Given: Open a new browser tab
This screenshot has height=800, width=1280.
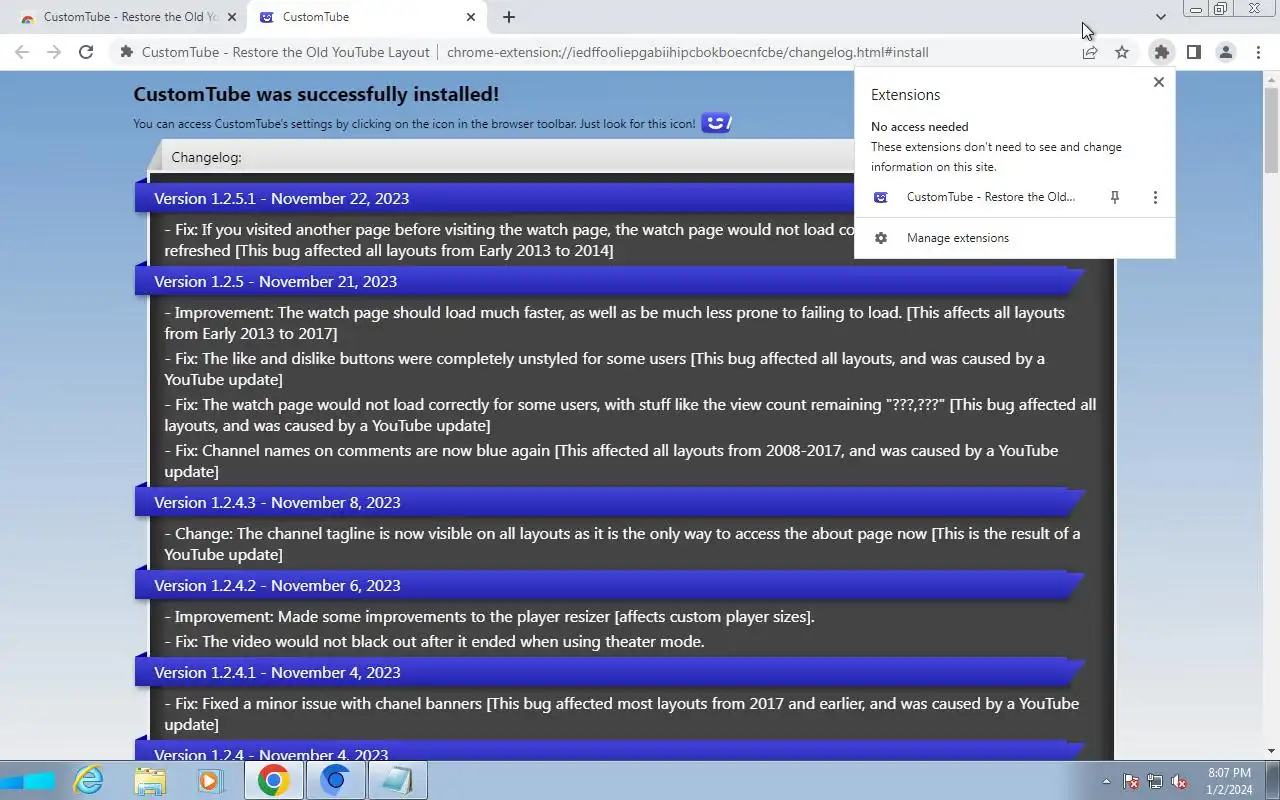Looking at the screenshot, I should 509,17.
